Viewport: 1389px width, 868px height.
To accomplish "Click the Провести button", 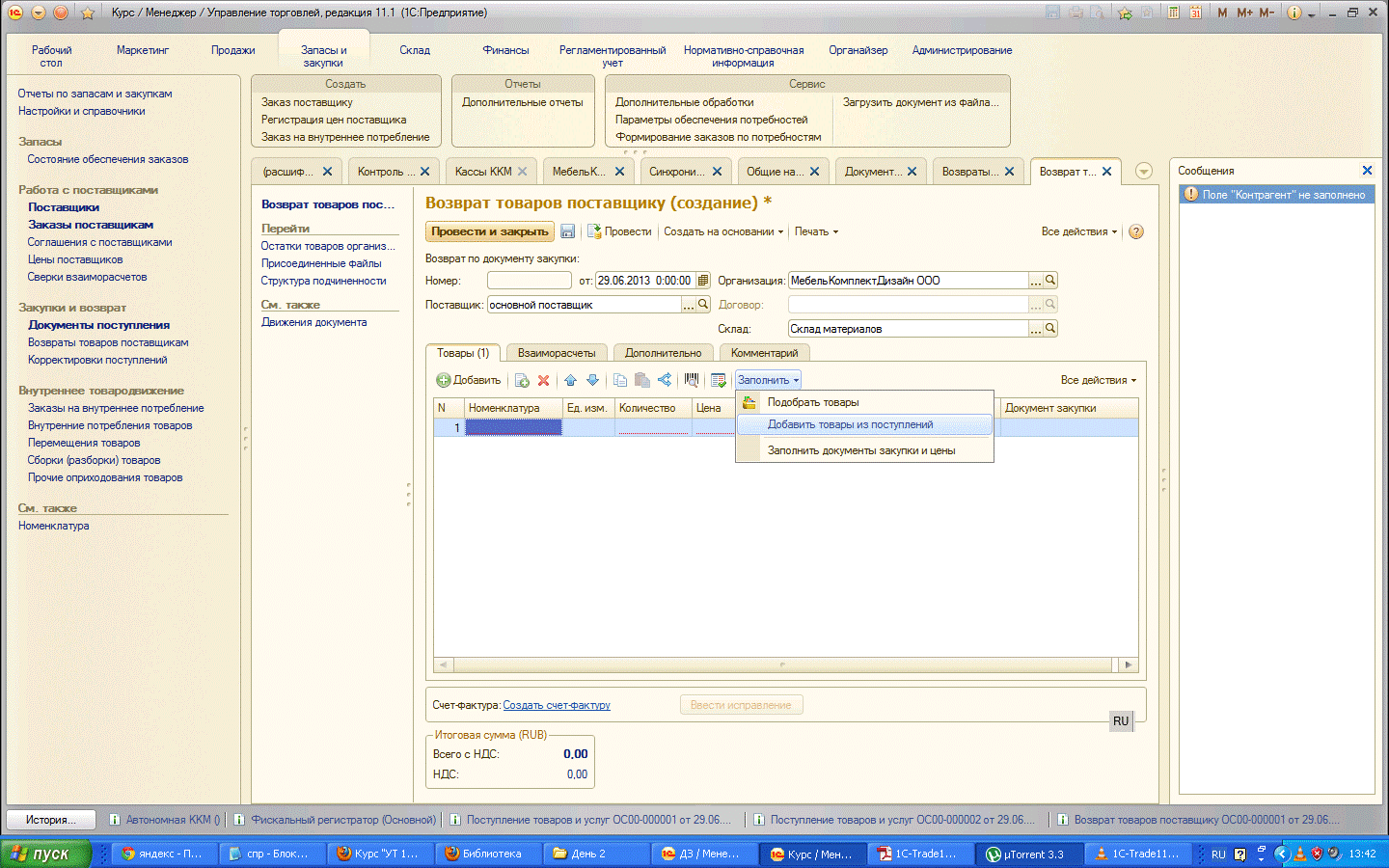I will pyautogui.click(x=619, y=231).
